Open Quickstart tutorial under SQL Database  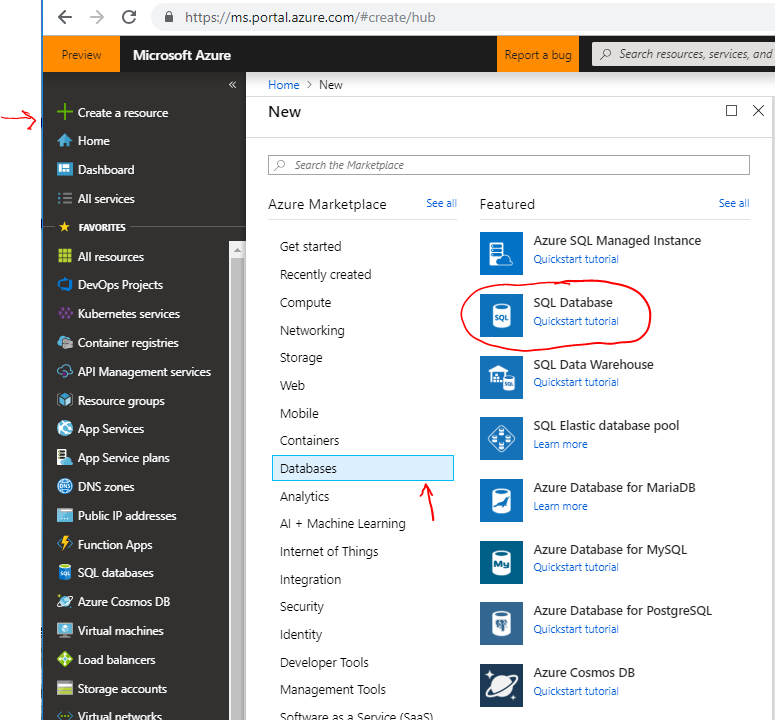(x=576, y=321)
